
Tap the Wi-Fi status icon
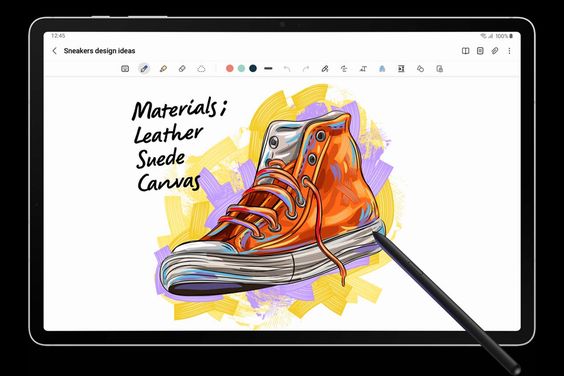[x=483, y=36]
